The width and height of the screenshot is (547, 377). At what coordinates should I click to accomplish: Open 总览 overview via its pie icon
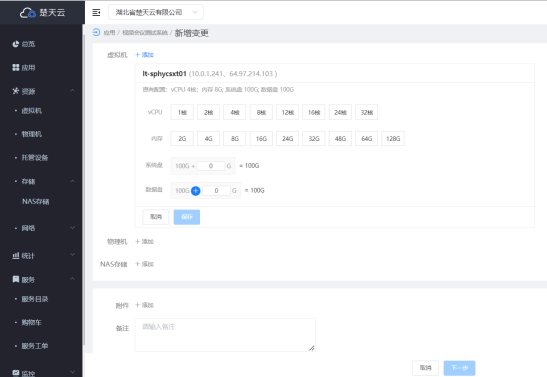pos(15,44)
